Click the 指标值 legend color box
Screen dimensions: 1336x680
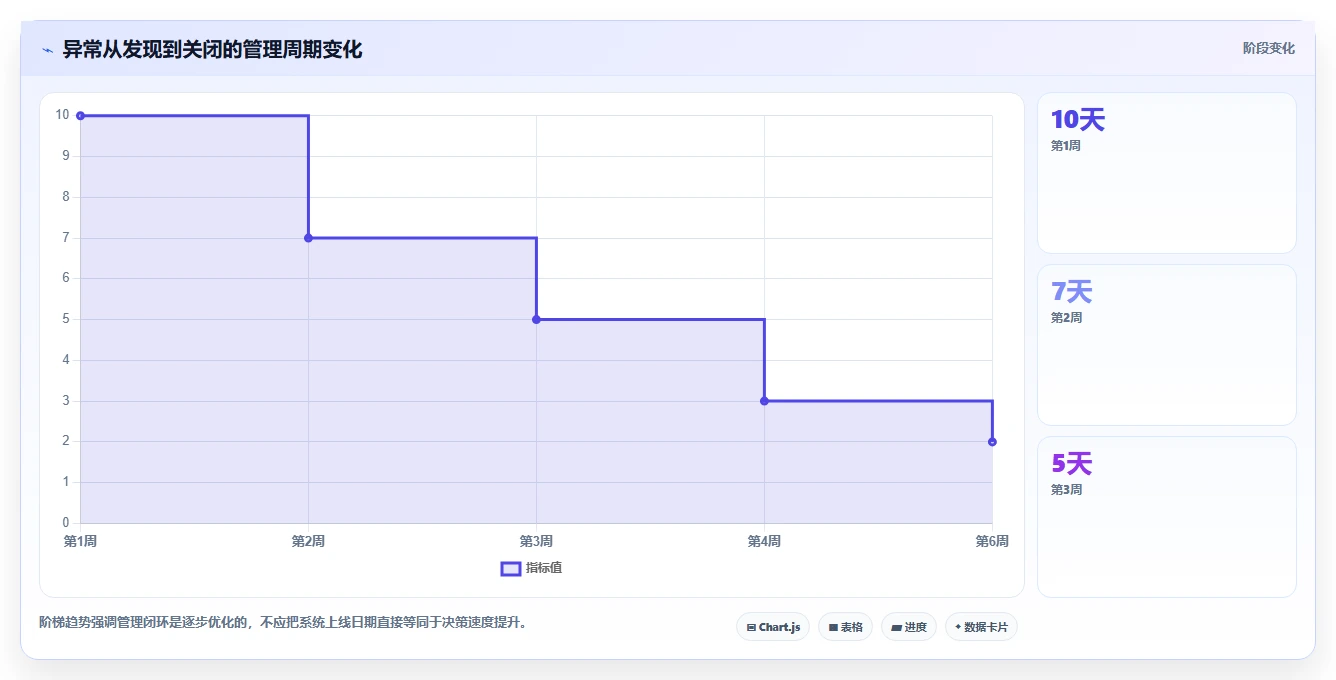click(510, 568)
